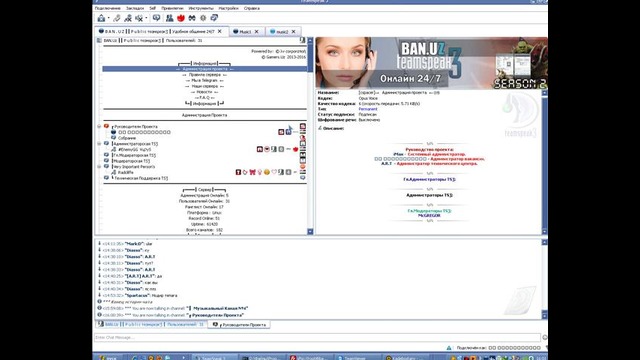This screenshot has height=360, width=640.
Task: Click the info panel scrollbar down arrow
Action: pos(544,231)
